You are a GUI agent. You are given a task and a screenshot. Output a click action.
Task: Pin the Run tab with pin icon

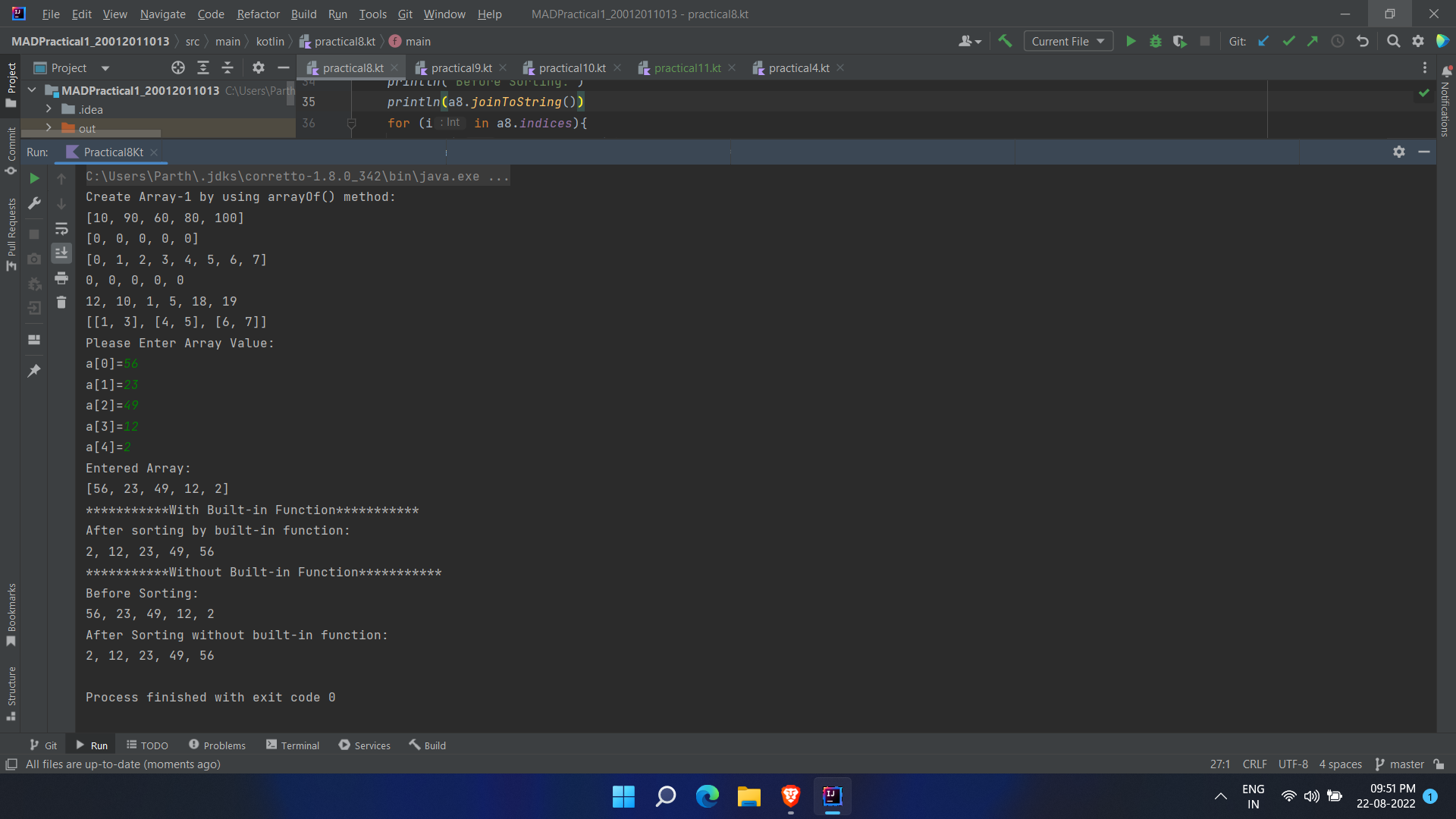tap(34, 371)
